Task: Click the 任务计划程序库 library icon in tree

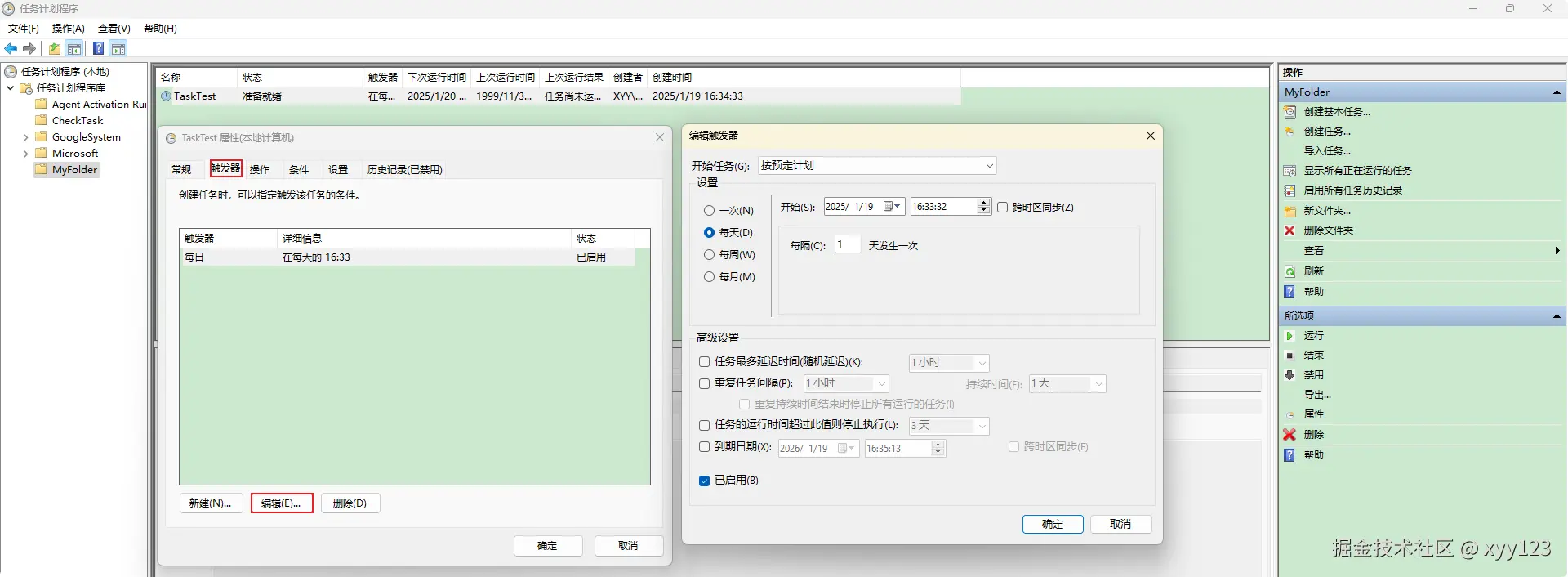Action: point(26,88)
